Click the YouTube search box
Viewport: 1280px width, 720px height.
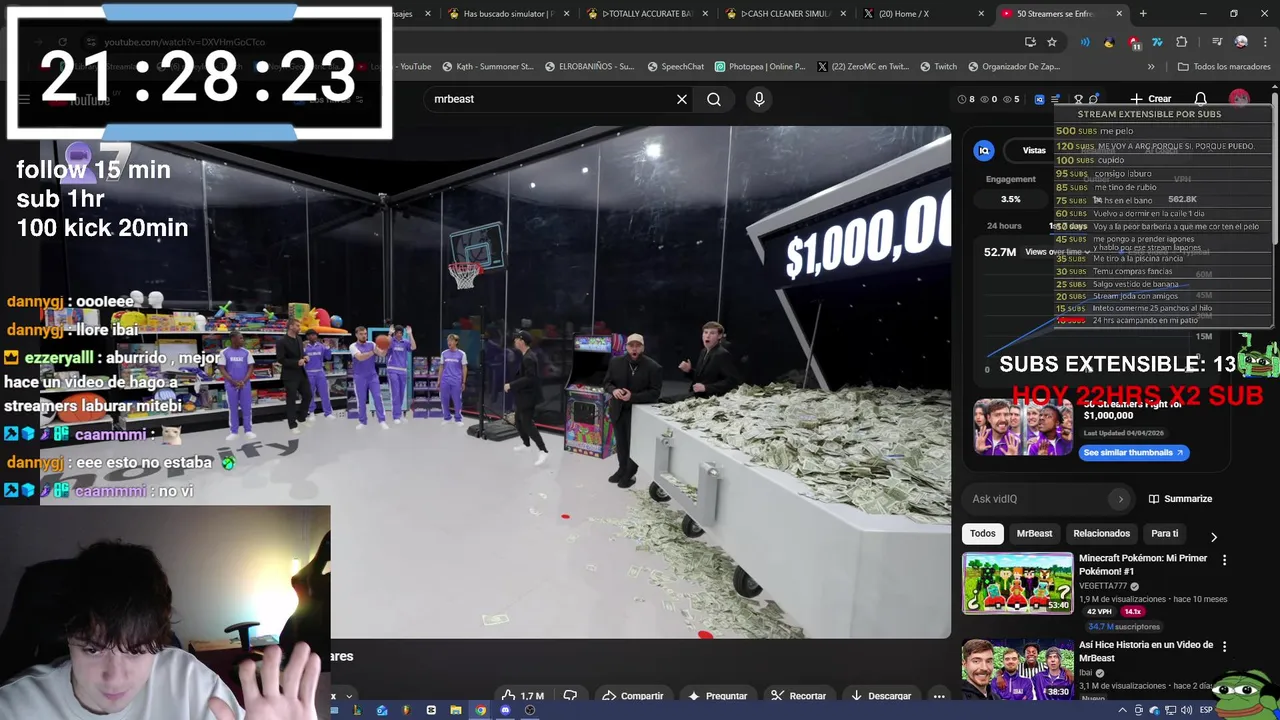point(550,99)
